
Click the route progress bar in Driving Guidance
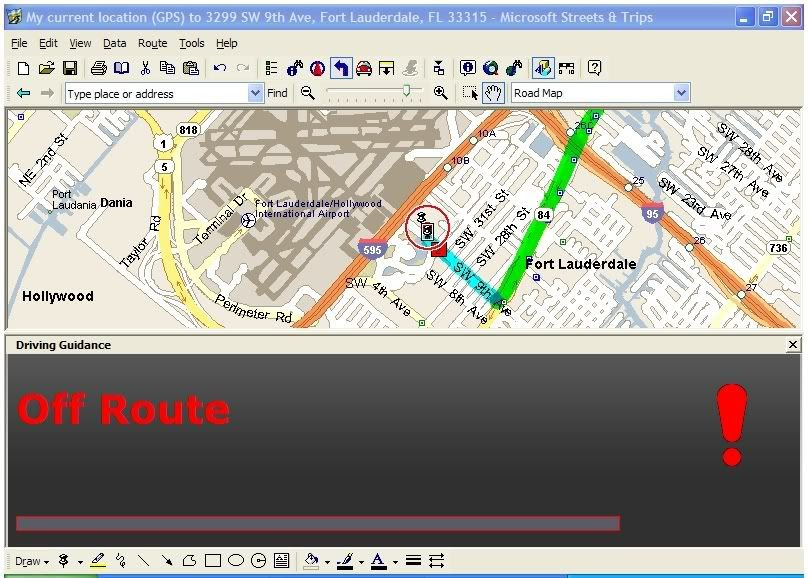pyautogui.click(x=318, y=523)
